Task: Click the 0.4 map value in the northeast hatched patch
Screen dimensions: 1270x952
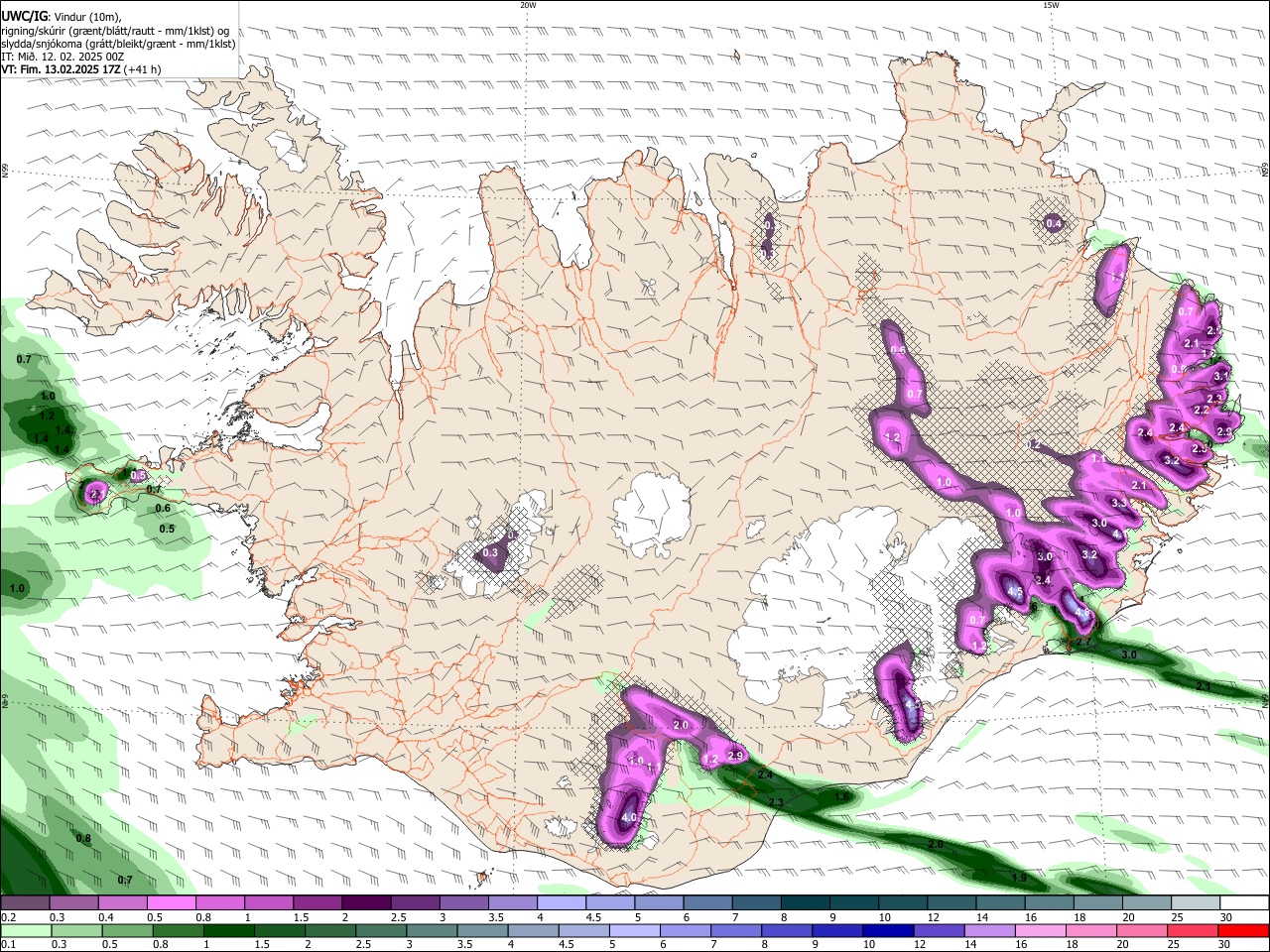Action: 1054,223
